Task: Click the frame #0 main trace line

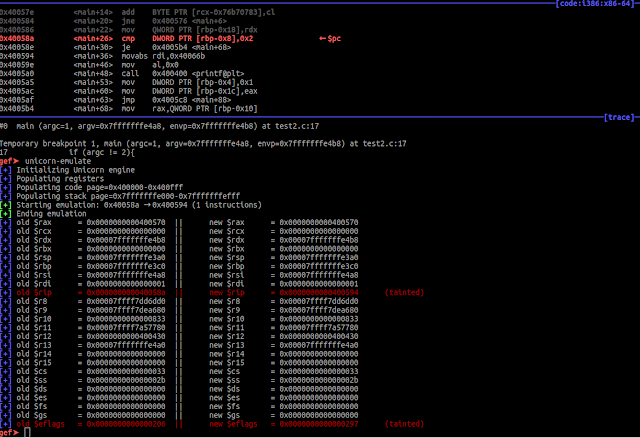Action: (160, 126)
